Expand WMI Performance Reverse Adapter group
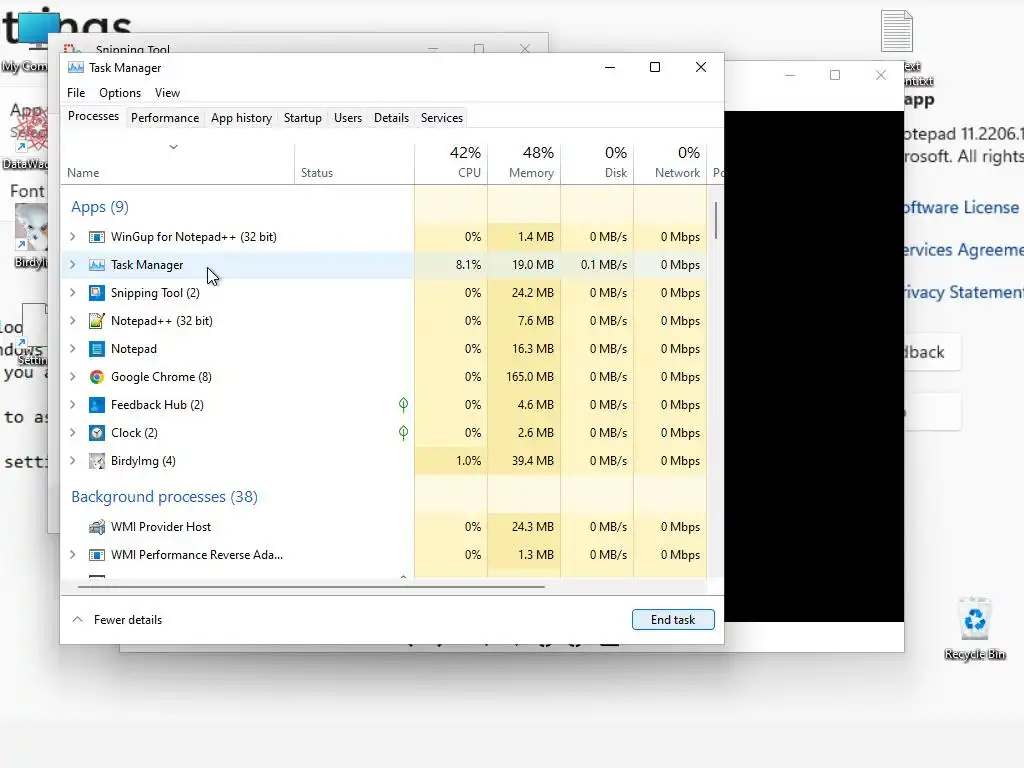The height and width of the screenshot is (768, 1024). [x=72, y=555]
